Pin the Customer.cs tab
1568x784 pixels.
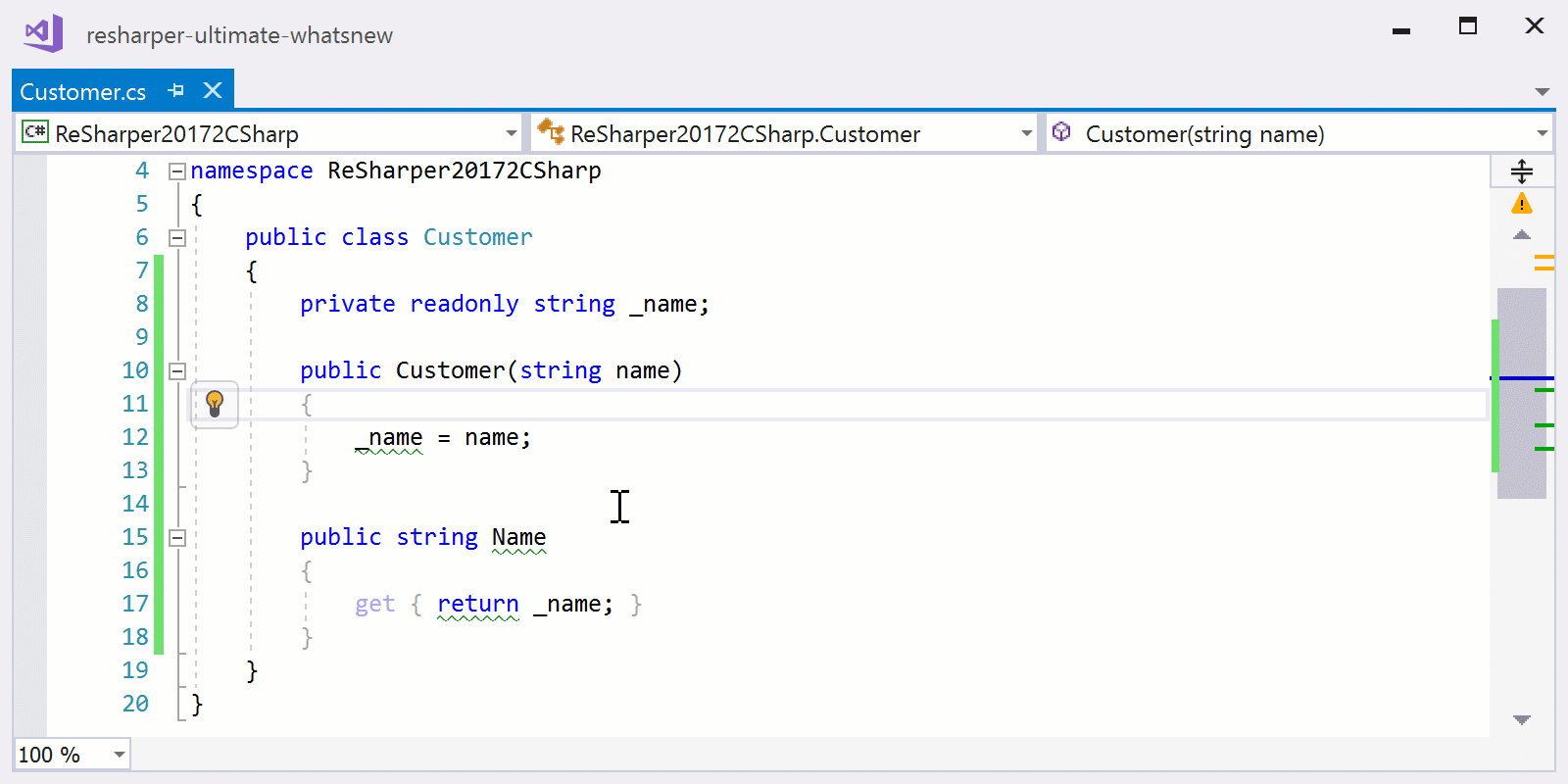[x=176, y=91]
